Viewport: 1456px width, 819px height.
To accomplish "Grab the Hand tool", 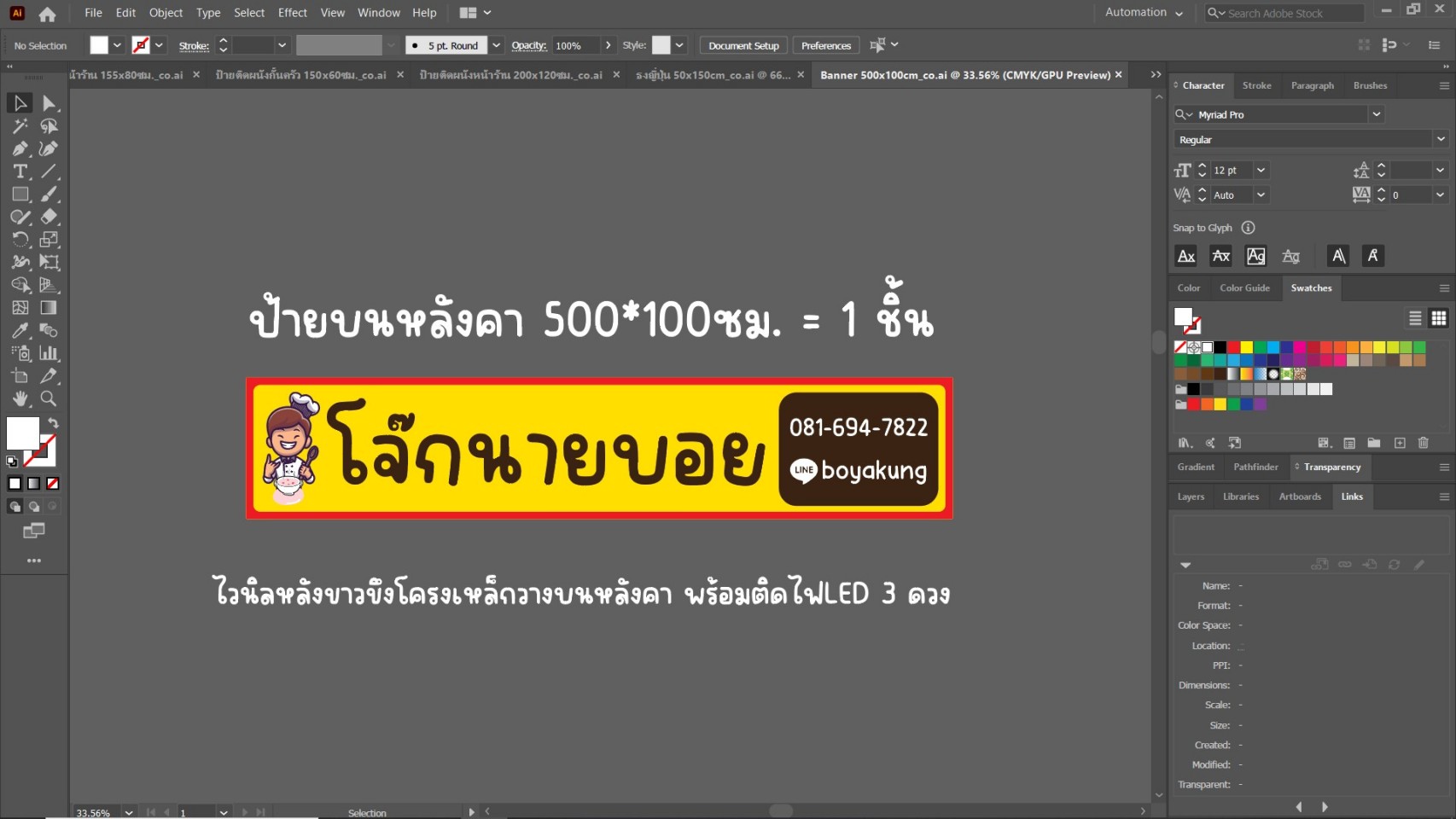I will click(20, 398).
